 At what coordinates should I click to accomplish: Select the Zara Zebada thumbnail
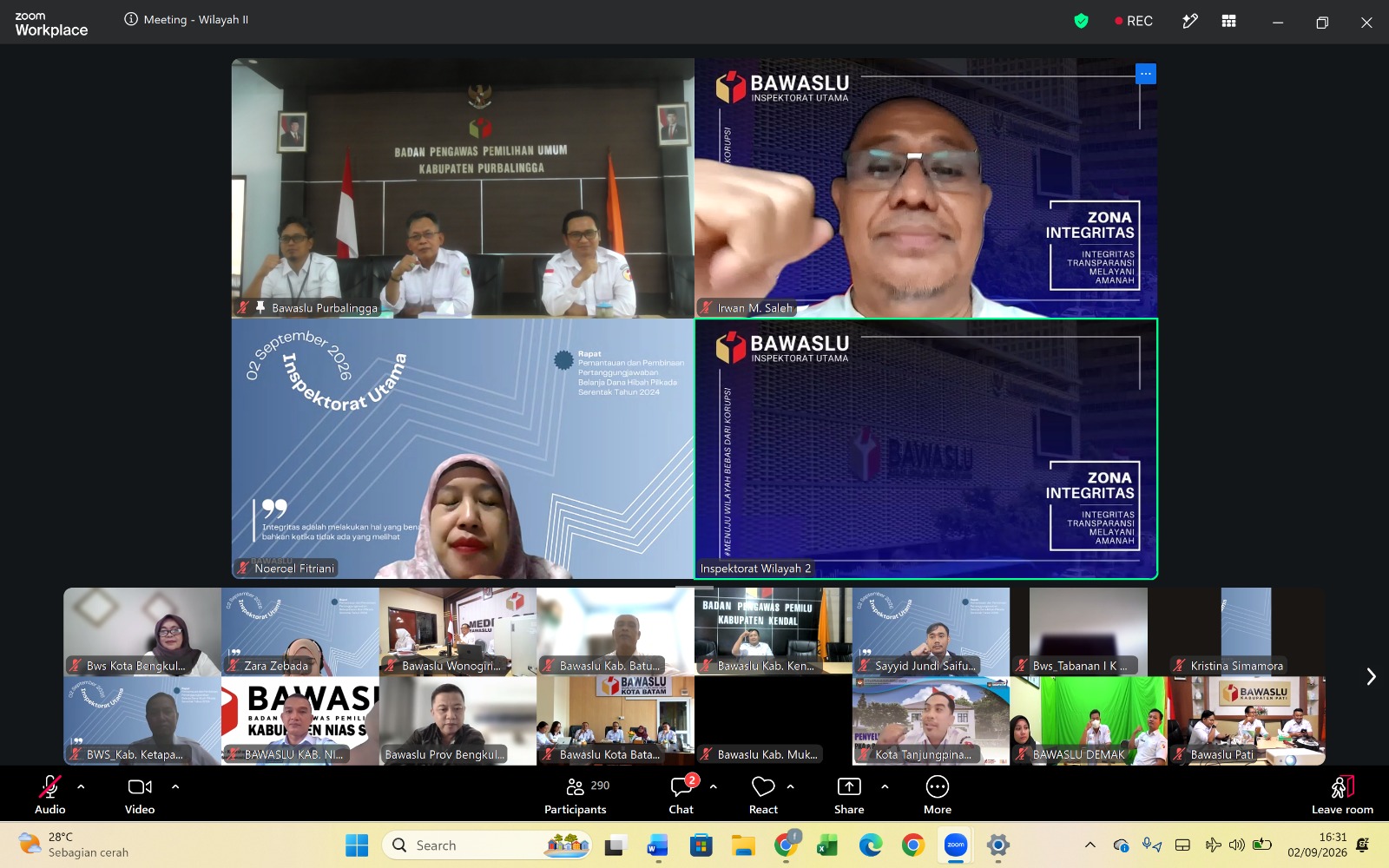(x=300, y=632)
